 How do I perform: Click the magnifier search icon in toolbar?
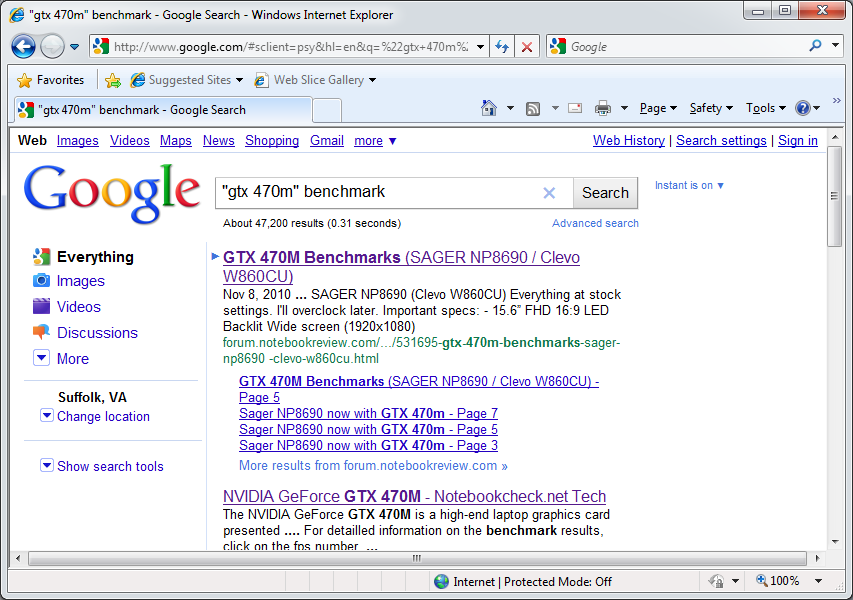point(815,46)
